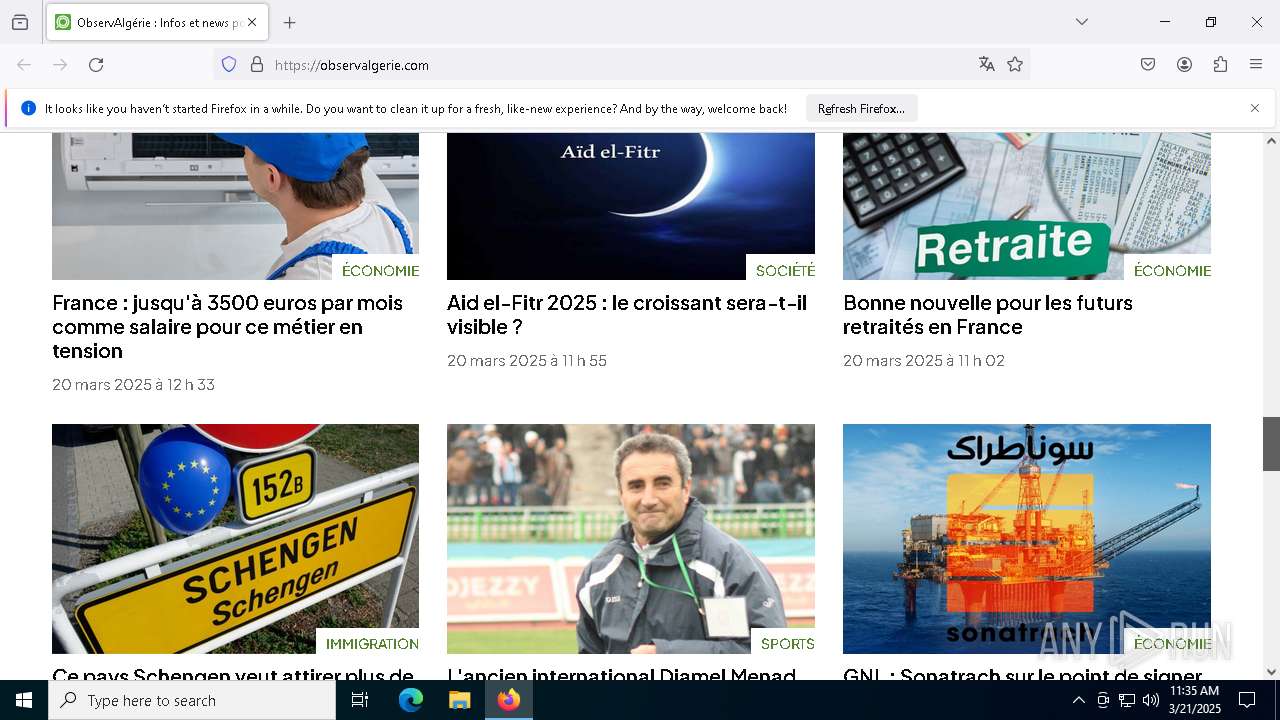Open the Djamel Menad photo
1280x720 pixels.
631,539
